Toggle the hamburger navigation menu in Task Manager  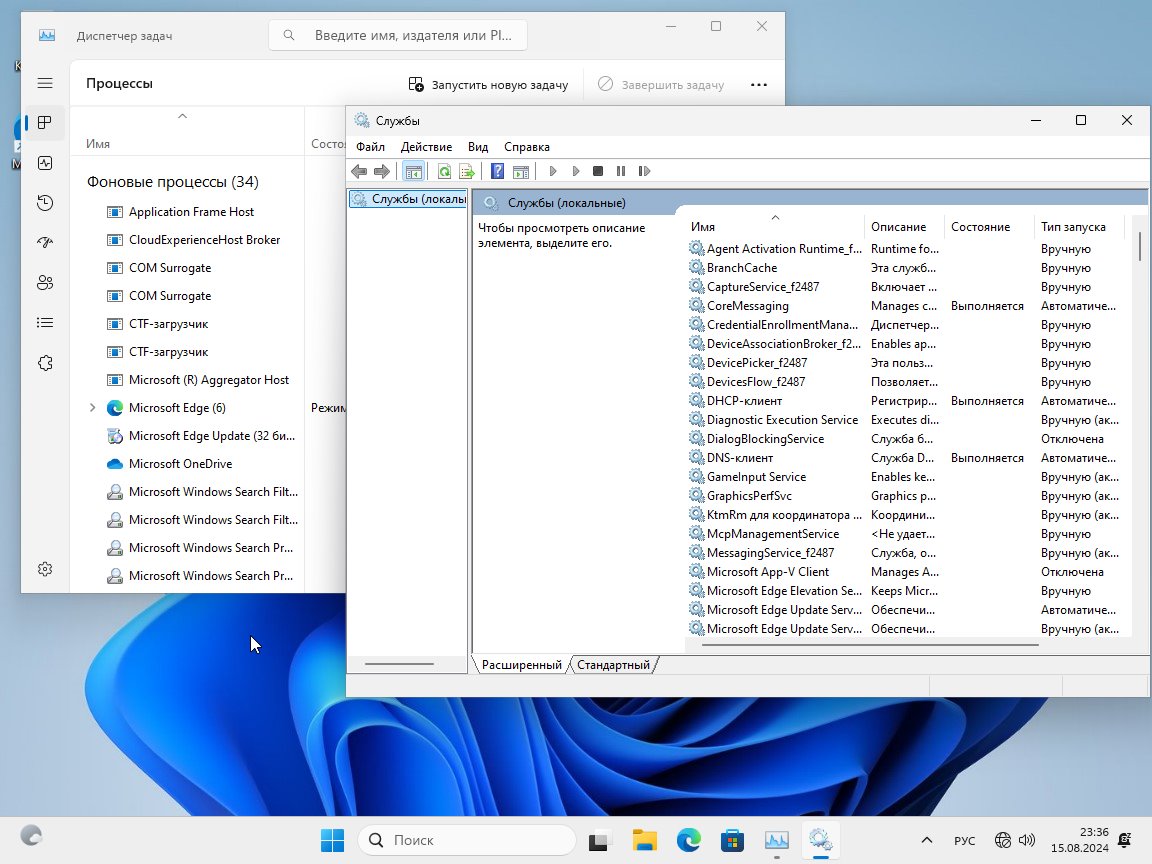[x=44, y=84]
